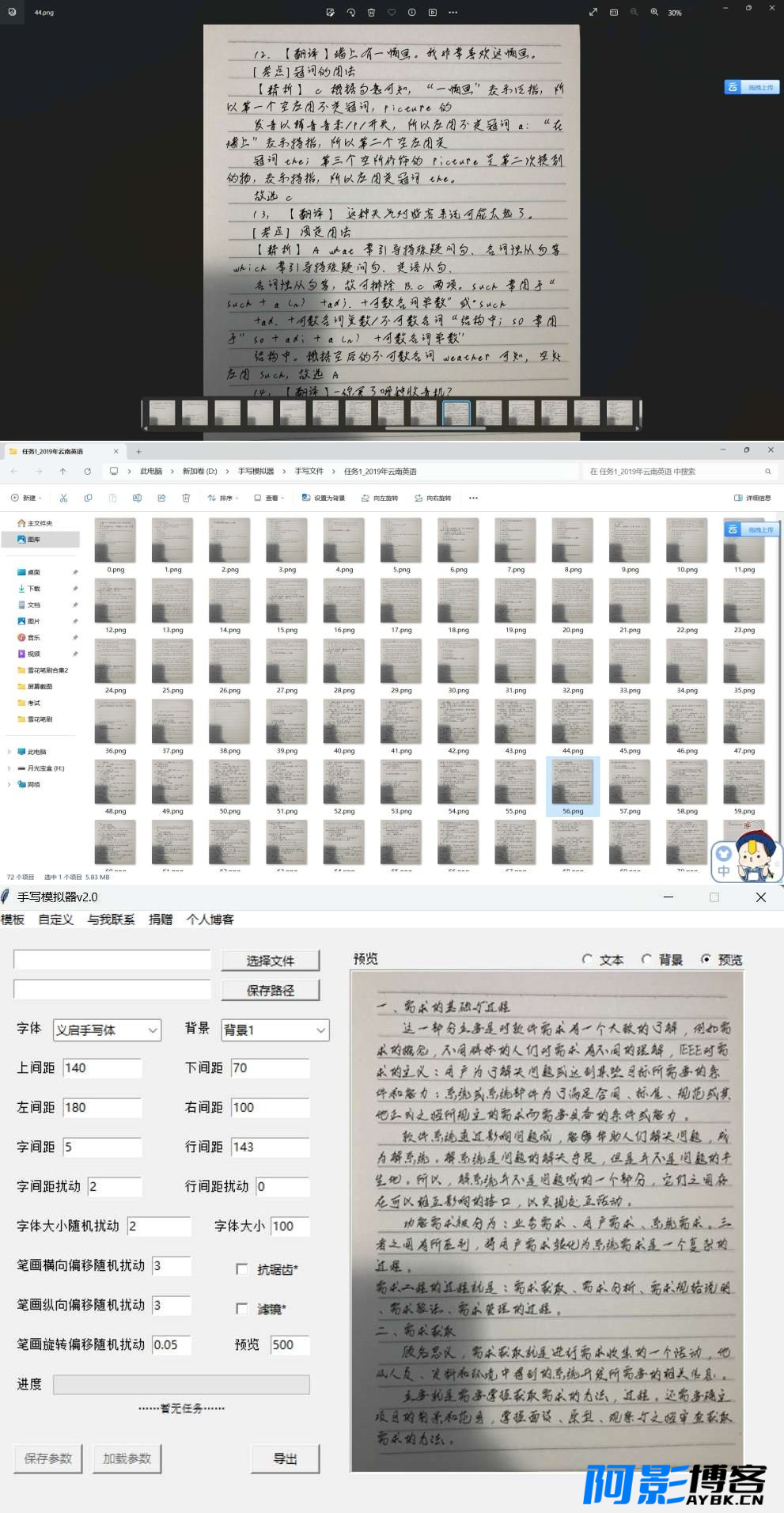Image resolution: width=784 pixels, height=1513 pixels.
Task: Zoom in with the magnifier plus icon
Action: 654,13
